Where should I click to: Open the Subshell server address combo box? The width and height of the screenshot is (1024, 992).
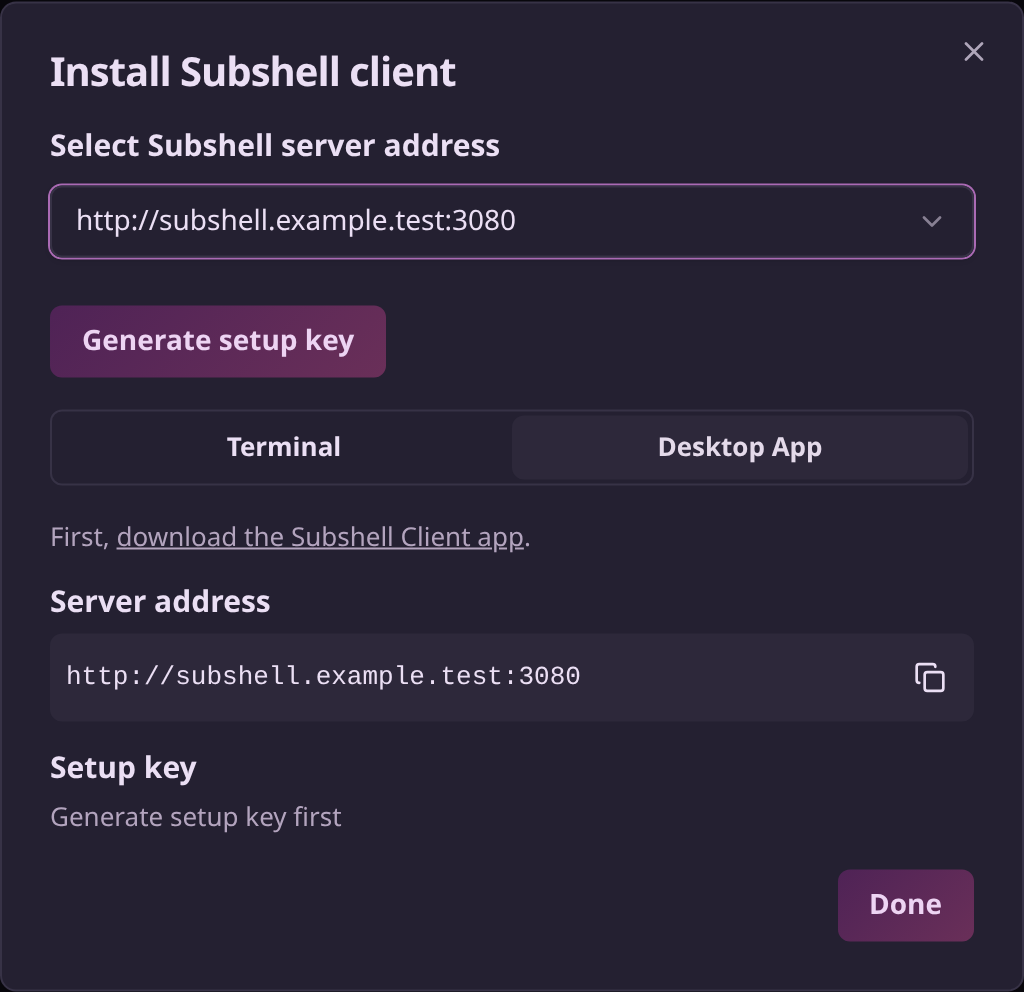click(x=512, y=221)
